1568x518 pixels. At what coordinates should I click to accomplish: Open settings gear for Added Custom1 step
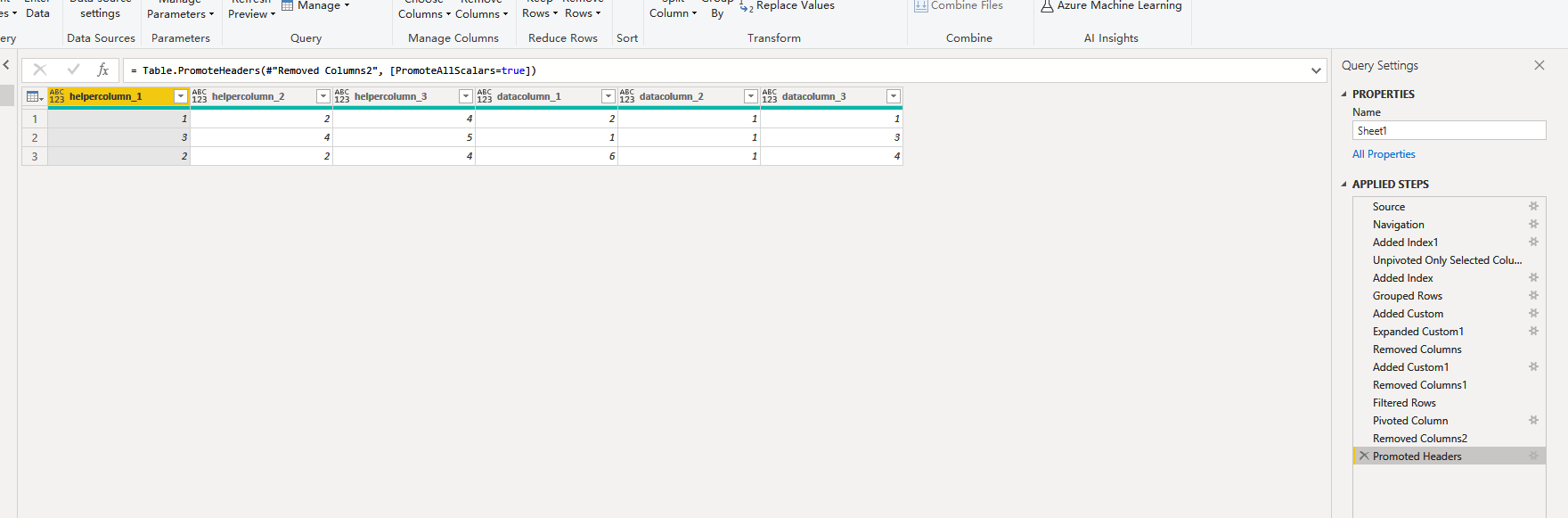pyautogui.click(x=1534, y=366)
